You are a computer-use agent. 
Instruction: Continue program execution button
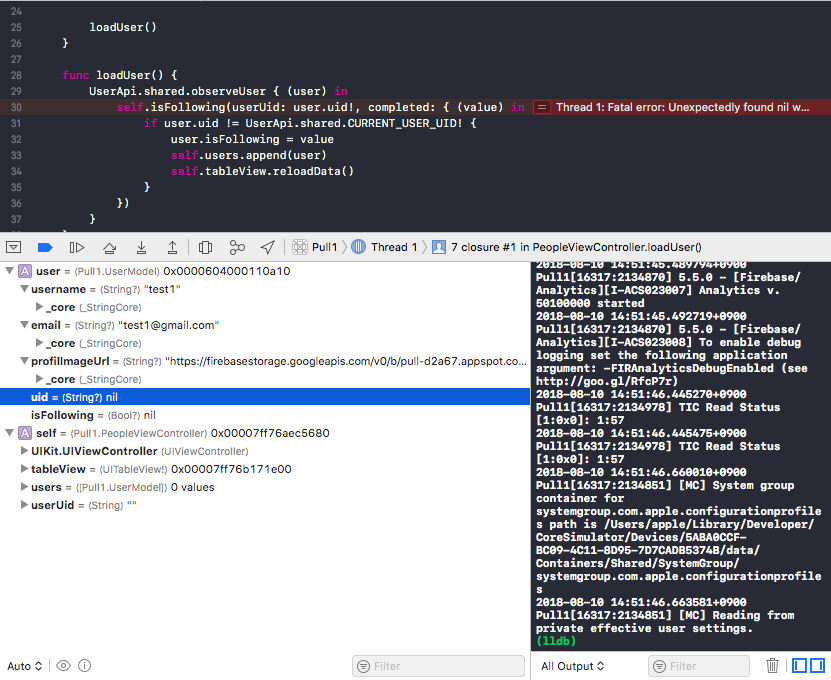coord(77,247)
